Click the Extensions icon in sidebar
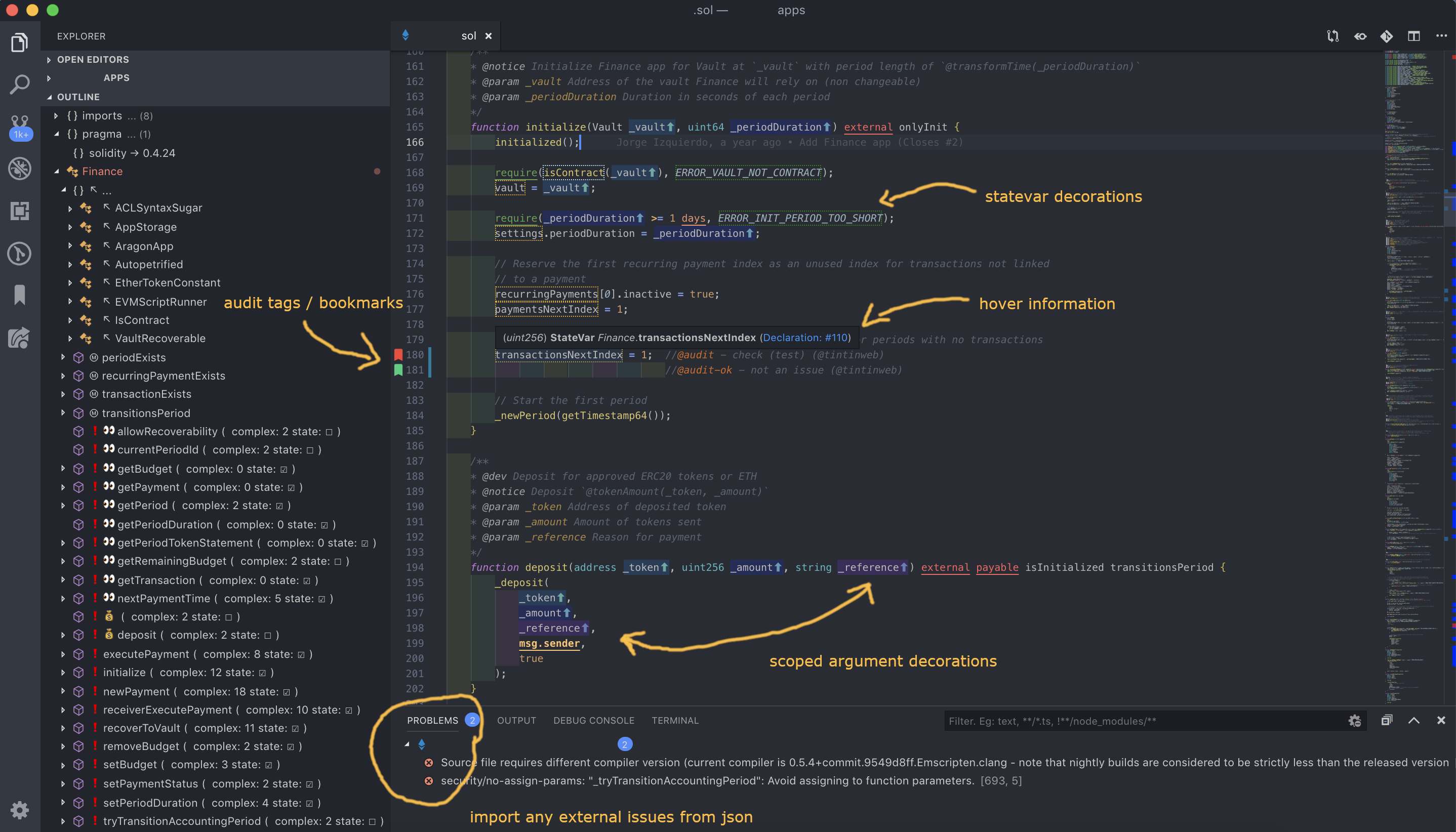The width and height of the screenshot is (1456, 832). click(x=21, y=210)
